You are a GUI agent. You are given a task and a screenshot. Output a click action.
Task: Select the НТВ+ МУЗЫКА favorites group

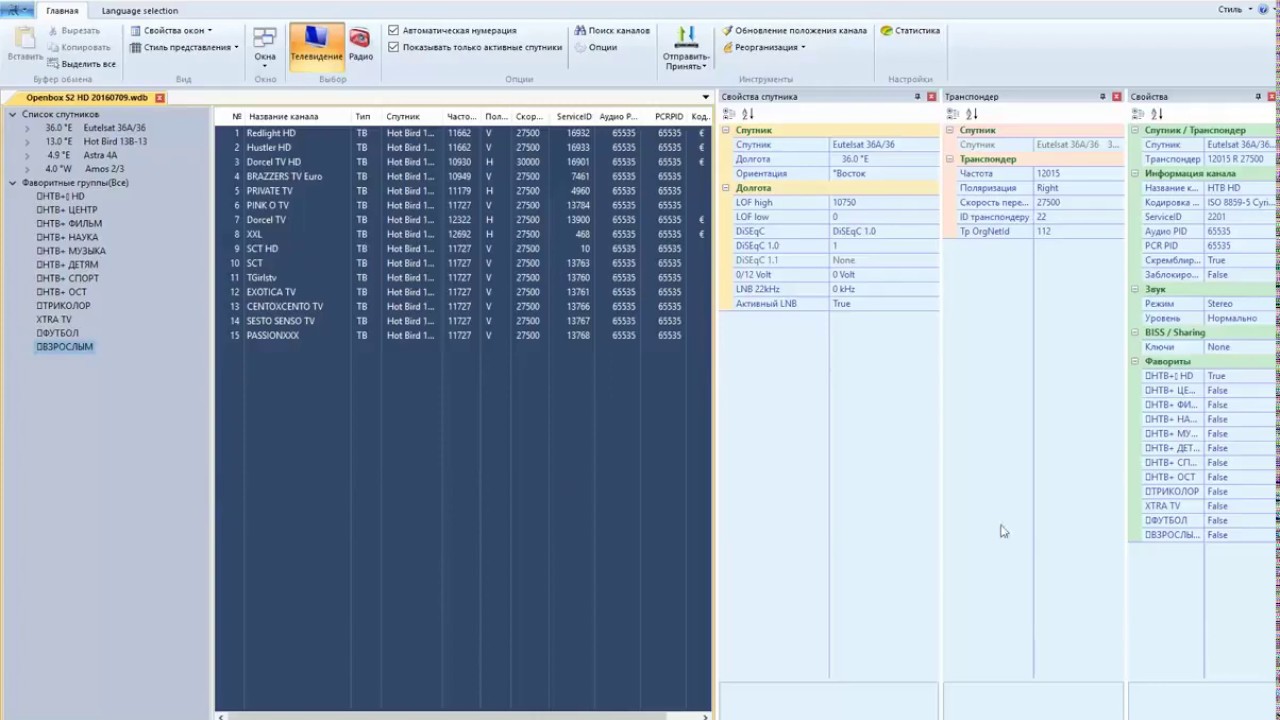[x=71, y=251]
